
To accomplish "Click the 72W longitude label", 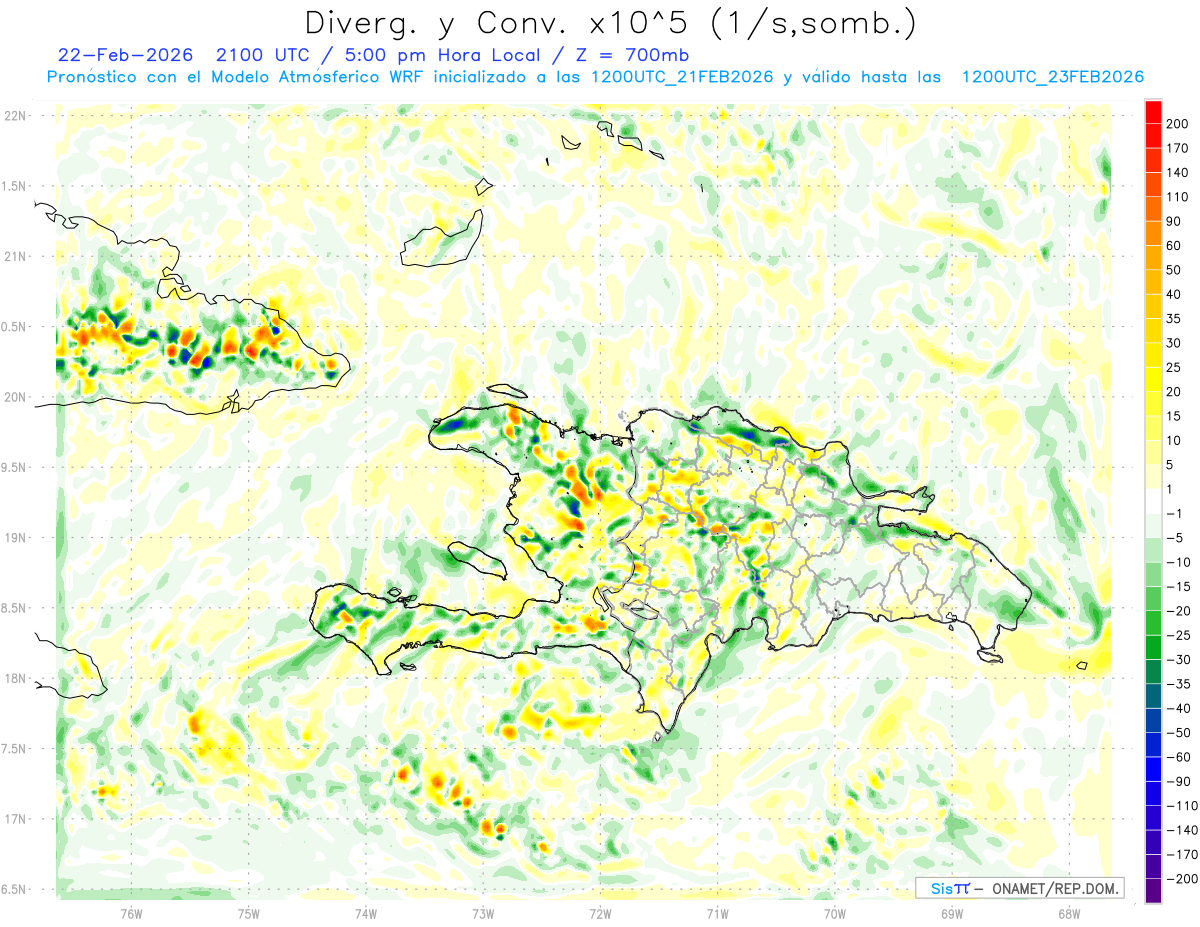I will coord(600,913).
